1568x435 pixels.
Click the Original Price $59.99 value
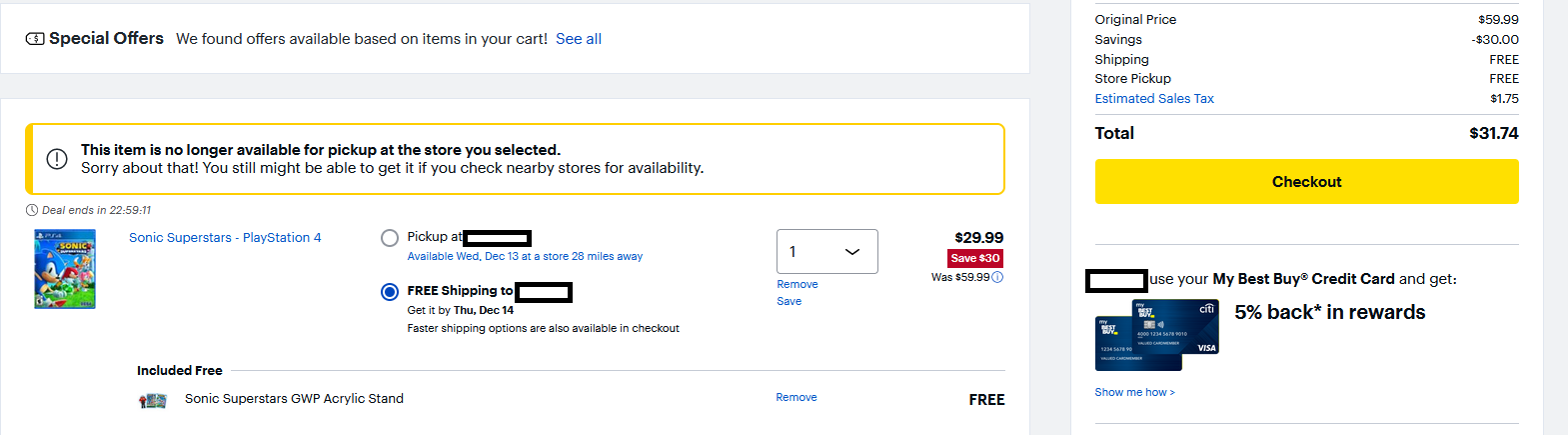[x=1498, y=20]
